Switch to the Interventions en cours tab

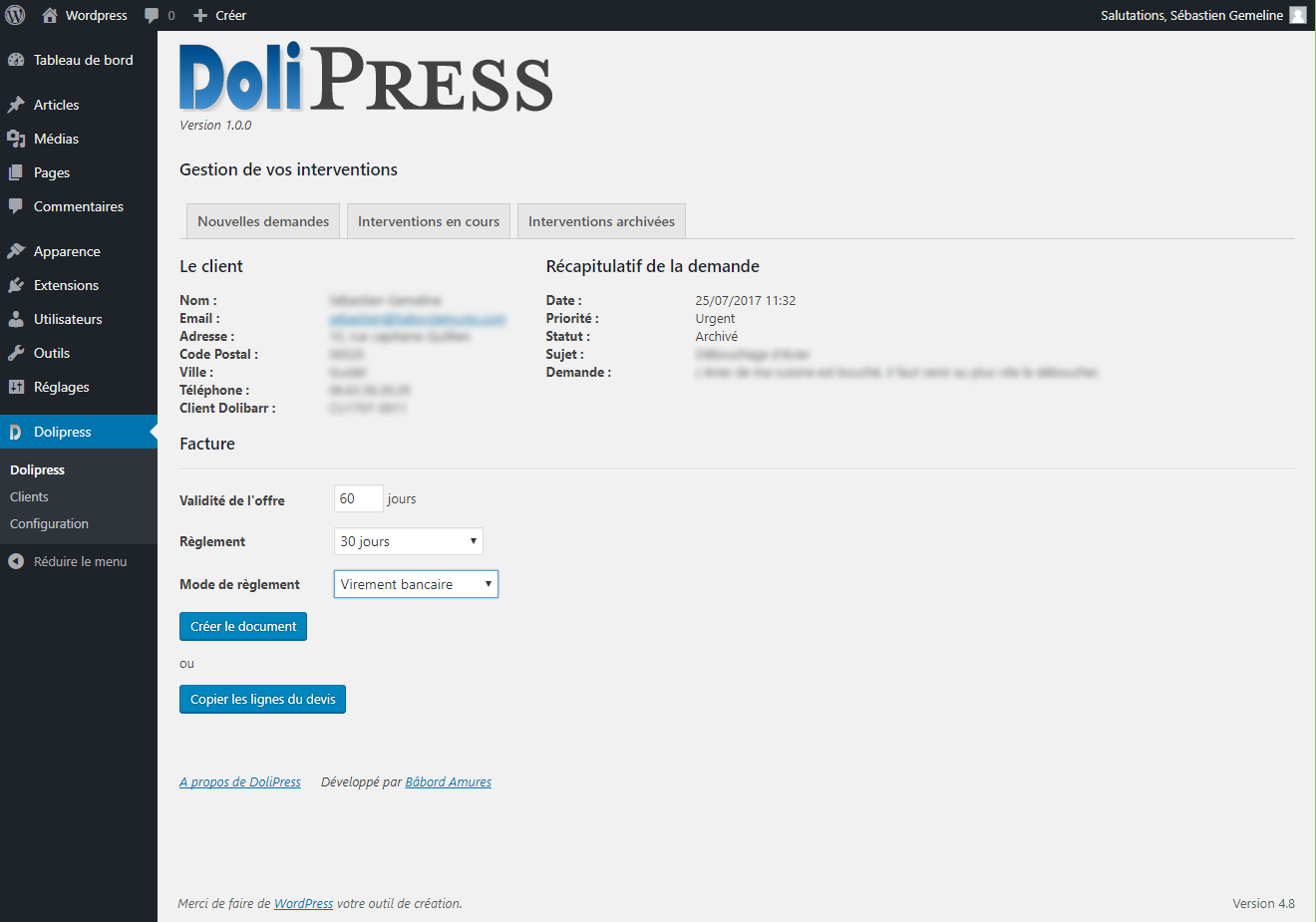click(x=429, y=221)
